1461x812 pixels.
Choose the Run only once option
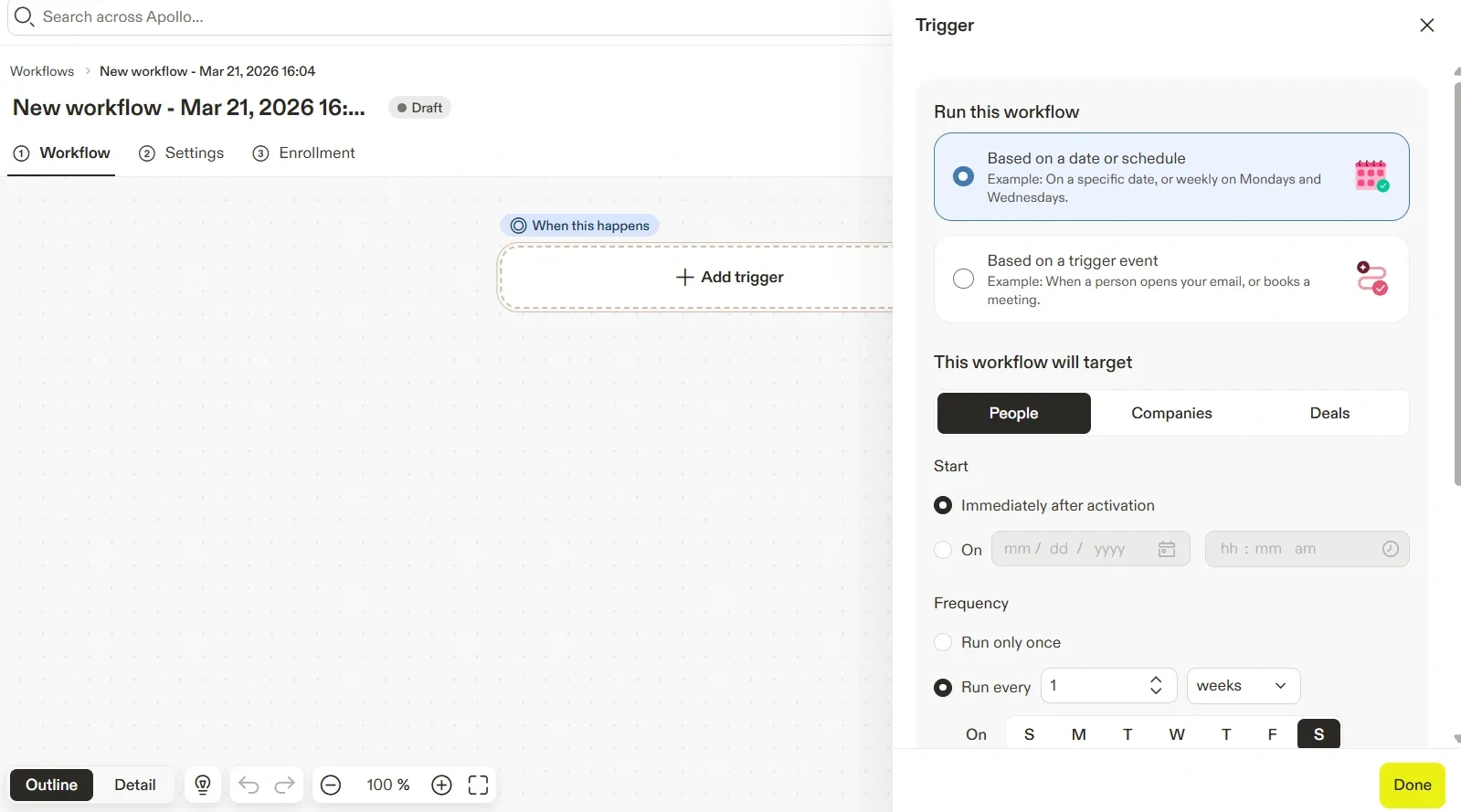click(x=943, y=642)
